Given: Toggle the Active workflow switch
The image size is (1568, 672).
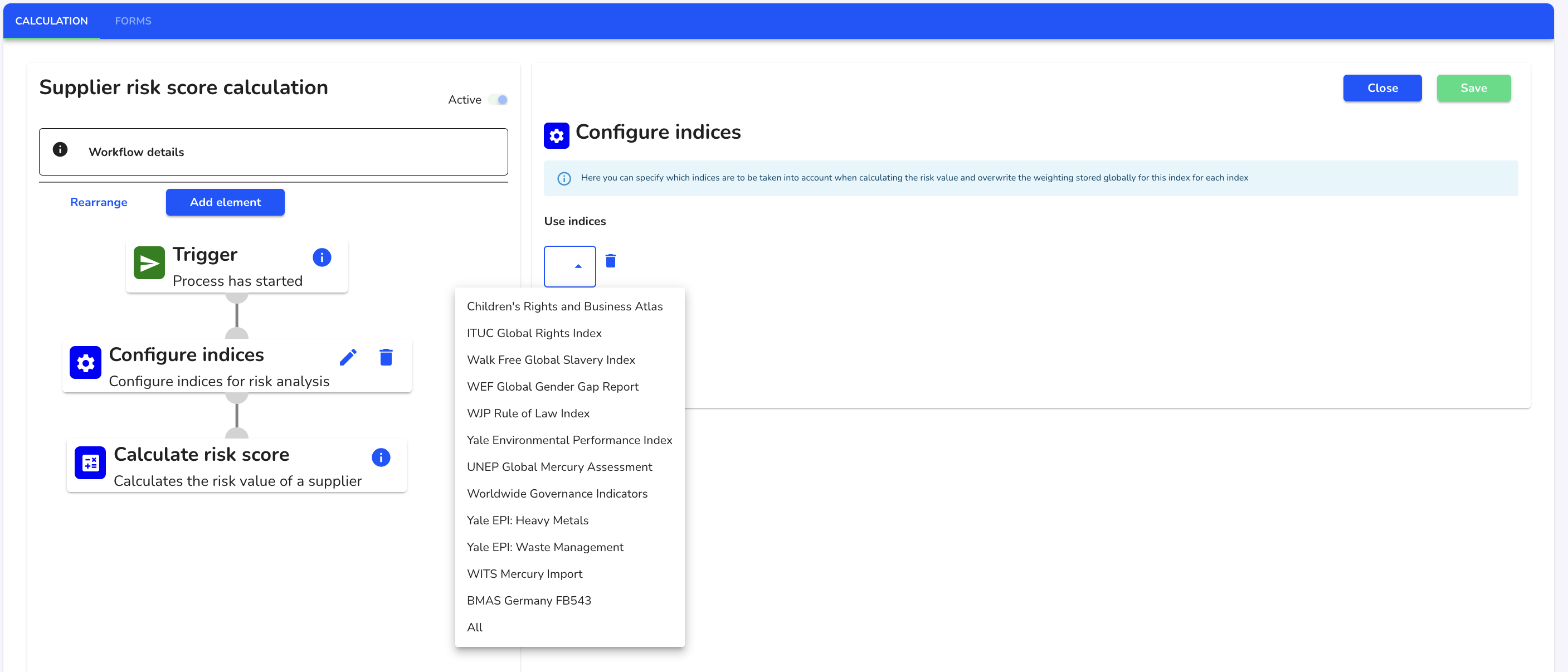Looking at the screenshot, I should 498,100.
